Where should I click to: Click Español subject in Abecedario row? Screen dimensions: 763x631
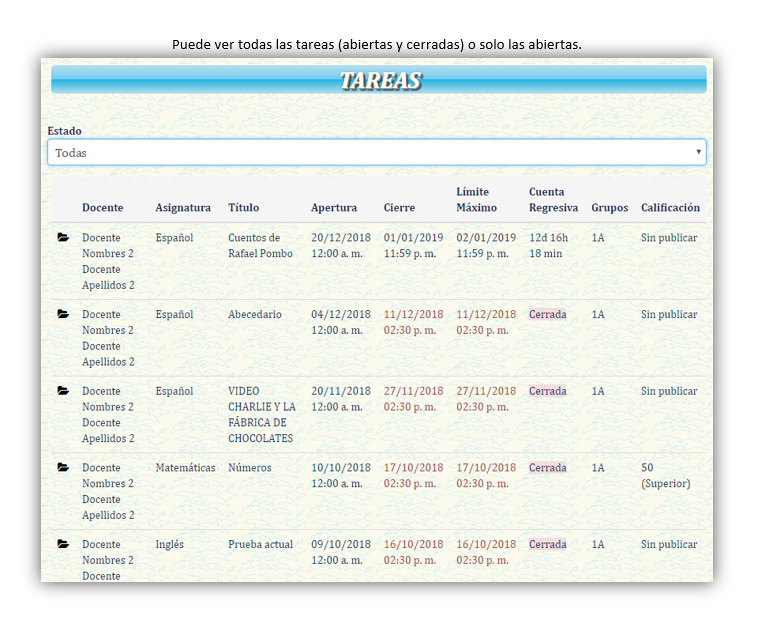[174, 314]
